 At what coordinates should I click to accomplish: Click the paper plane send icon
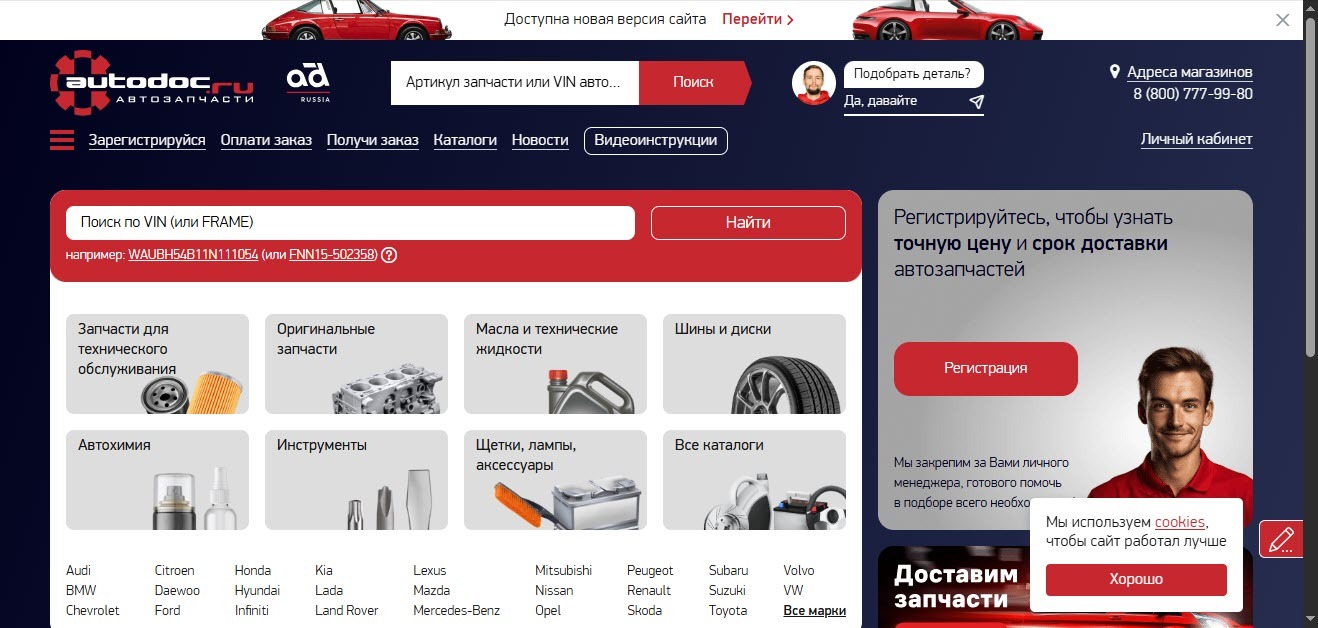coord(976,102)
